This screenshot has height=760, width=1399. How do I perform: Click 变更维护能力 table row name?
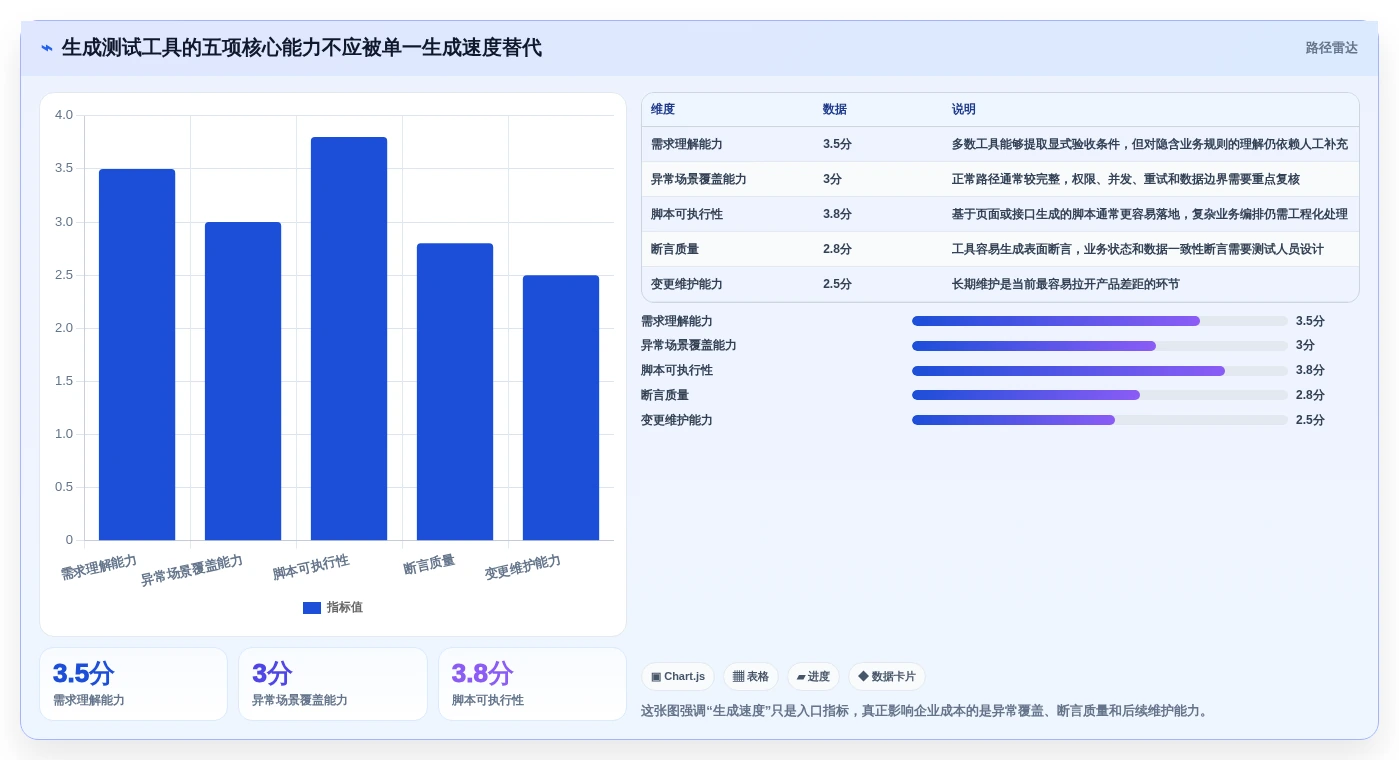coord(687,284)
